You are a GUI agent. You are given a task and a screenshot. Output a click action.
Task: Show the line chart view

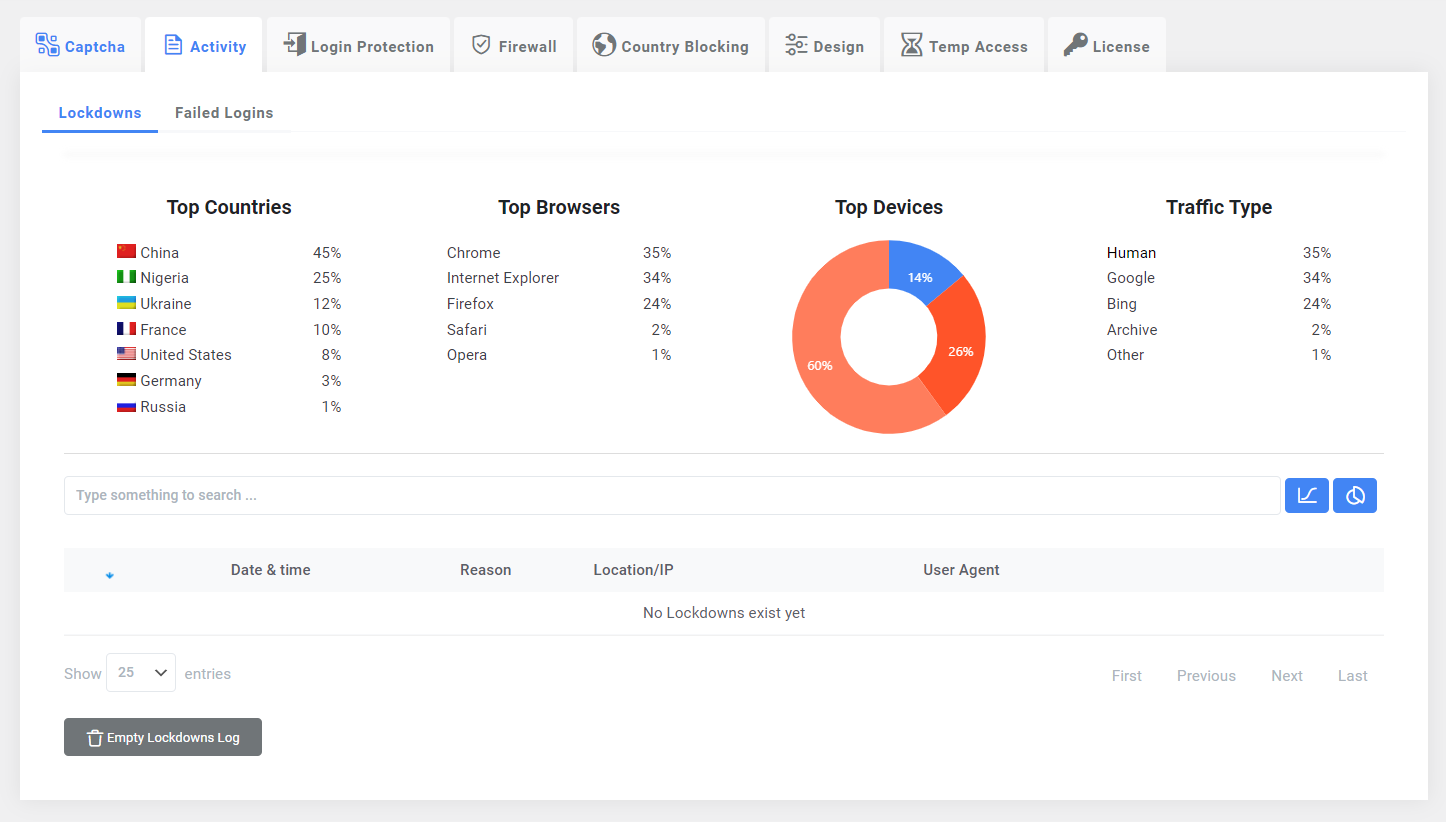(1306, 495)
